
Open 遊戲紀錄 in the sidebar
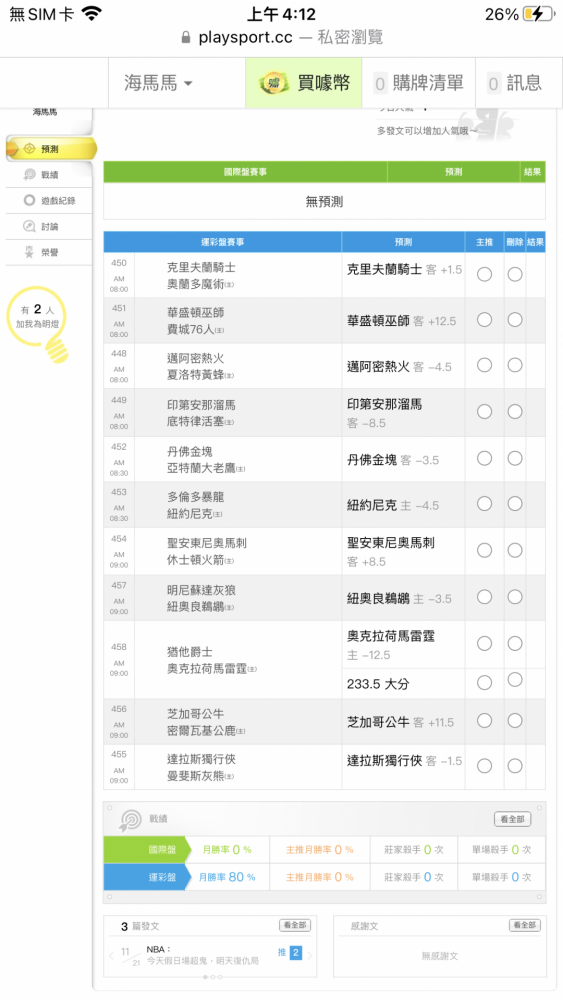click(x=50, y=200)
